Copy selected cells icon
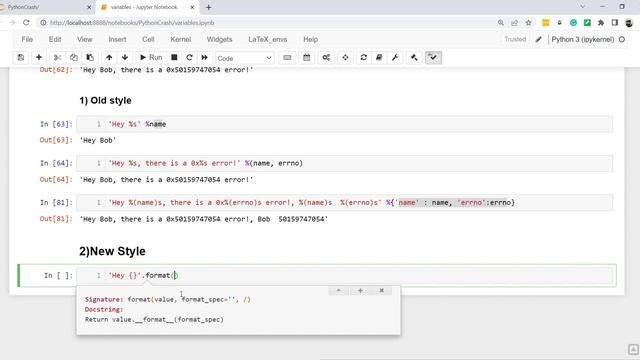640x360 pixels. [73, 58]
